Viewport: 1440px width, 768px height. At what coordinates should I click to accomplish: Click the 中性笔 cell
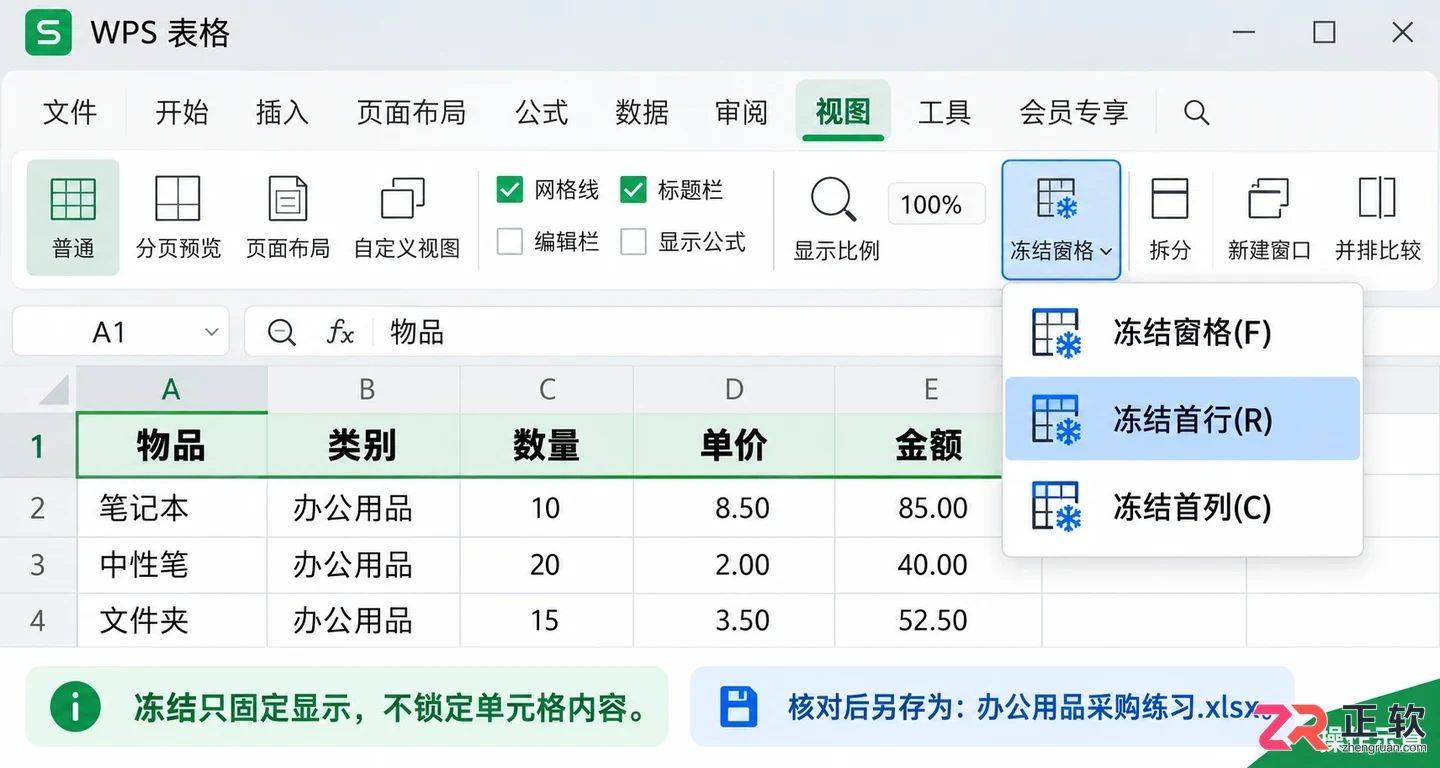172,565
